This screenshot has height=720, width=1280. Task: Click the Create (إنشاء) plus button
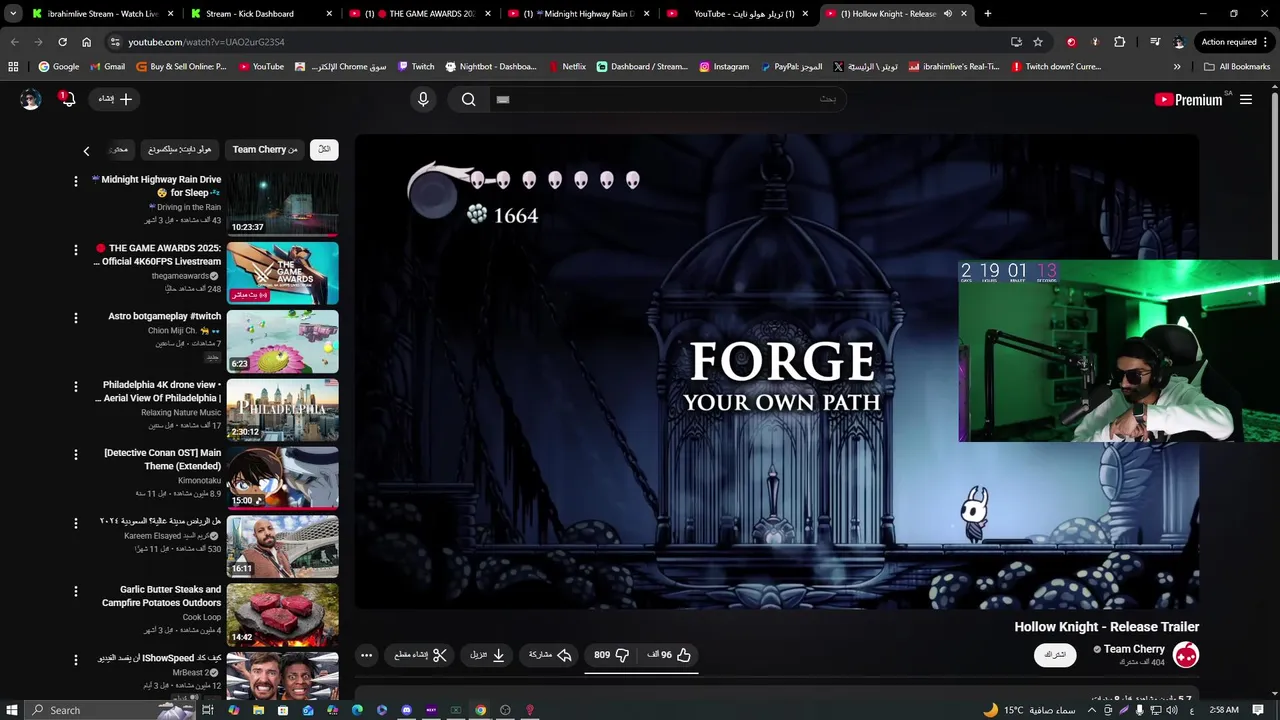click(x=115, y=99)
